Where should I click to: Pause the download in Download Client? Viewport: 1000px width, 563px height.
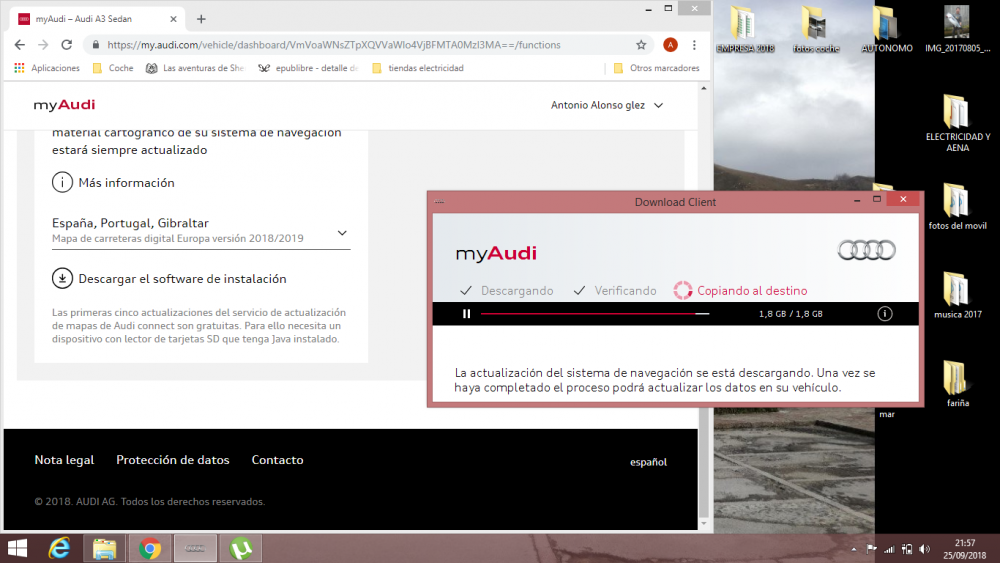coord(466,314)
